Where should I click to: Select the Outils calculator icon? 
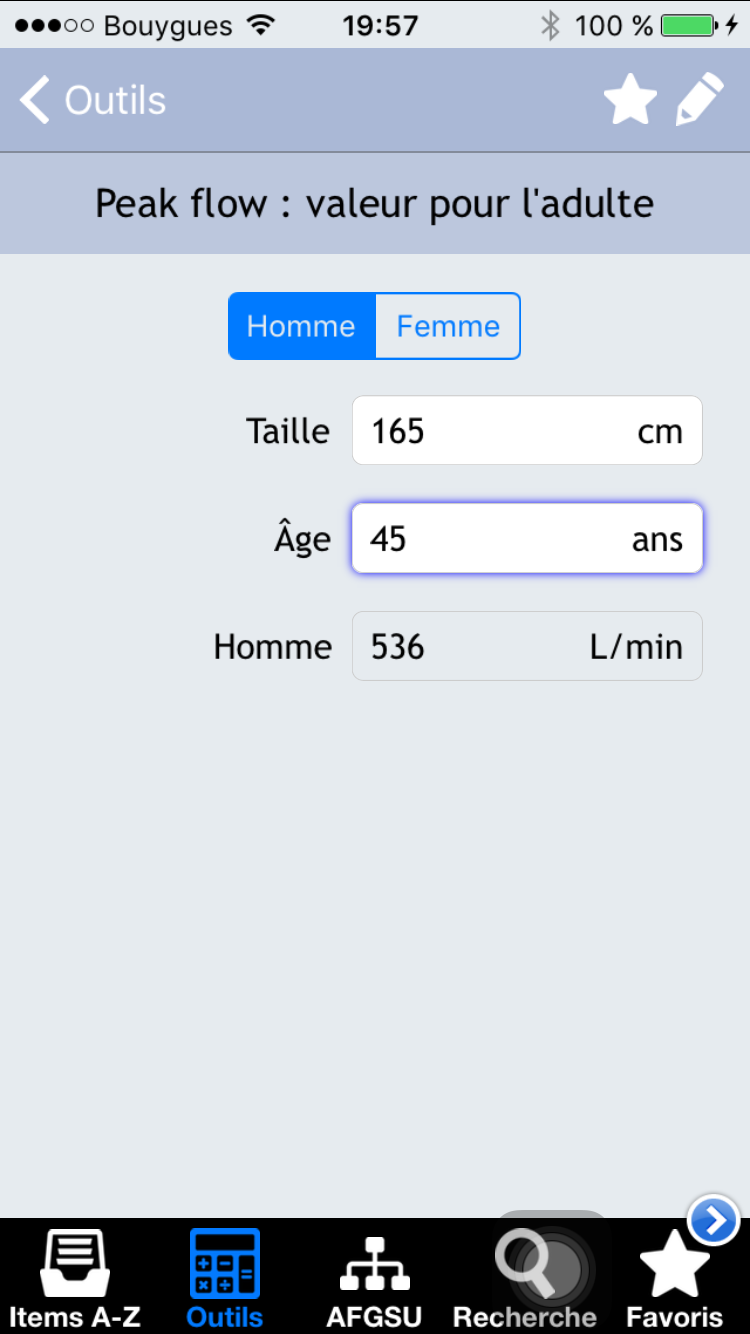pos(225,1263)
